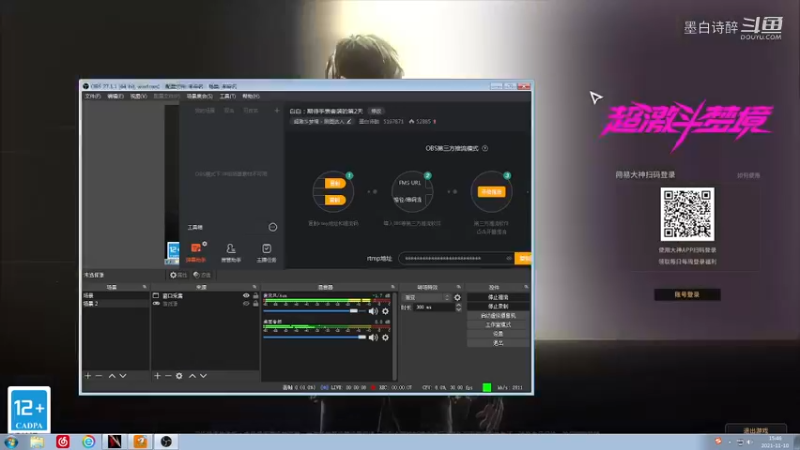Viewport: 800px width, 450px height.
Task: Add a new source with plus icon
Action: point(157,376)
